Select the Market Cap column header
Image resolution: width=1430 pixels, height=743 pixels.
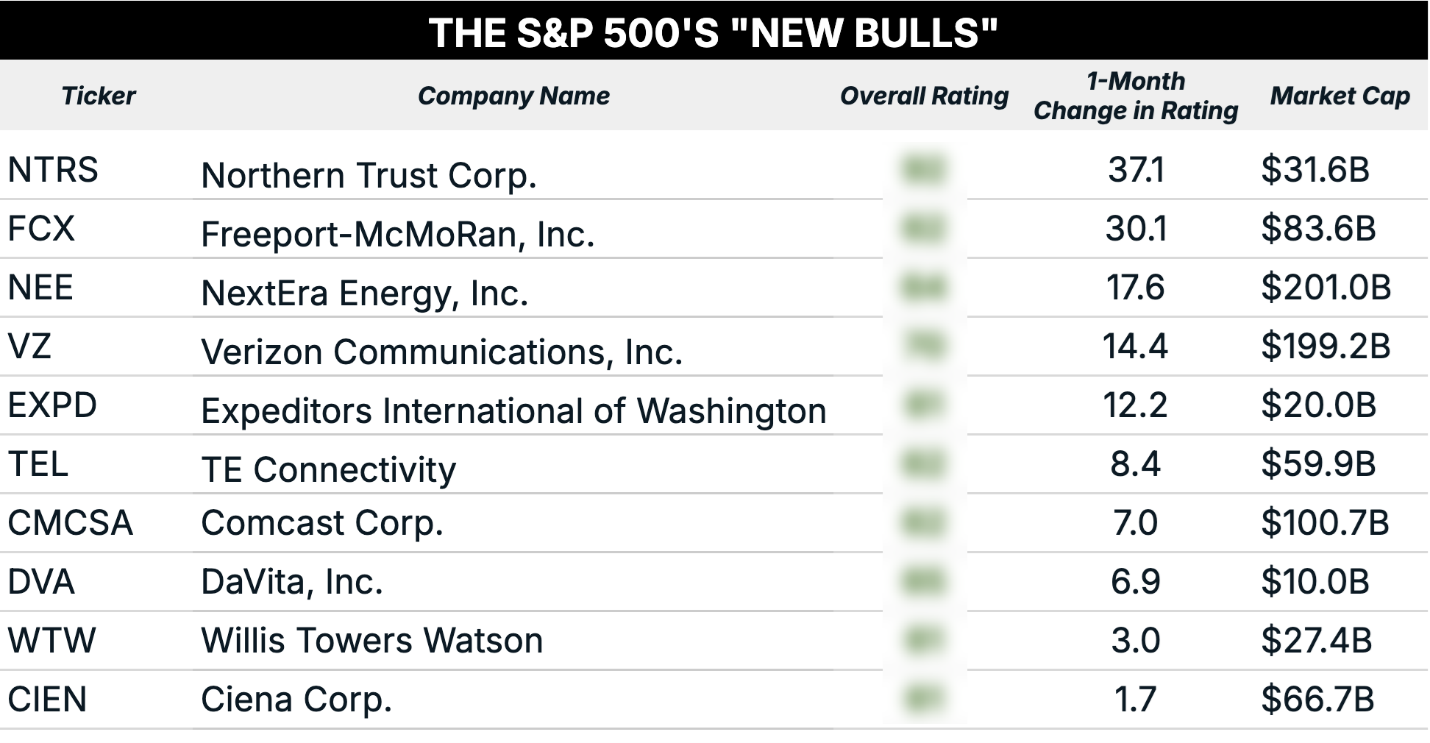tap(1340, 96)
